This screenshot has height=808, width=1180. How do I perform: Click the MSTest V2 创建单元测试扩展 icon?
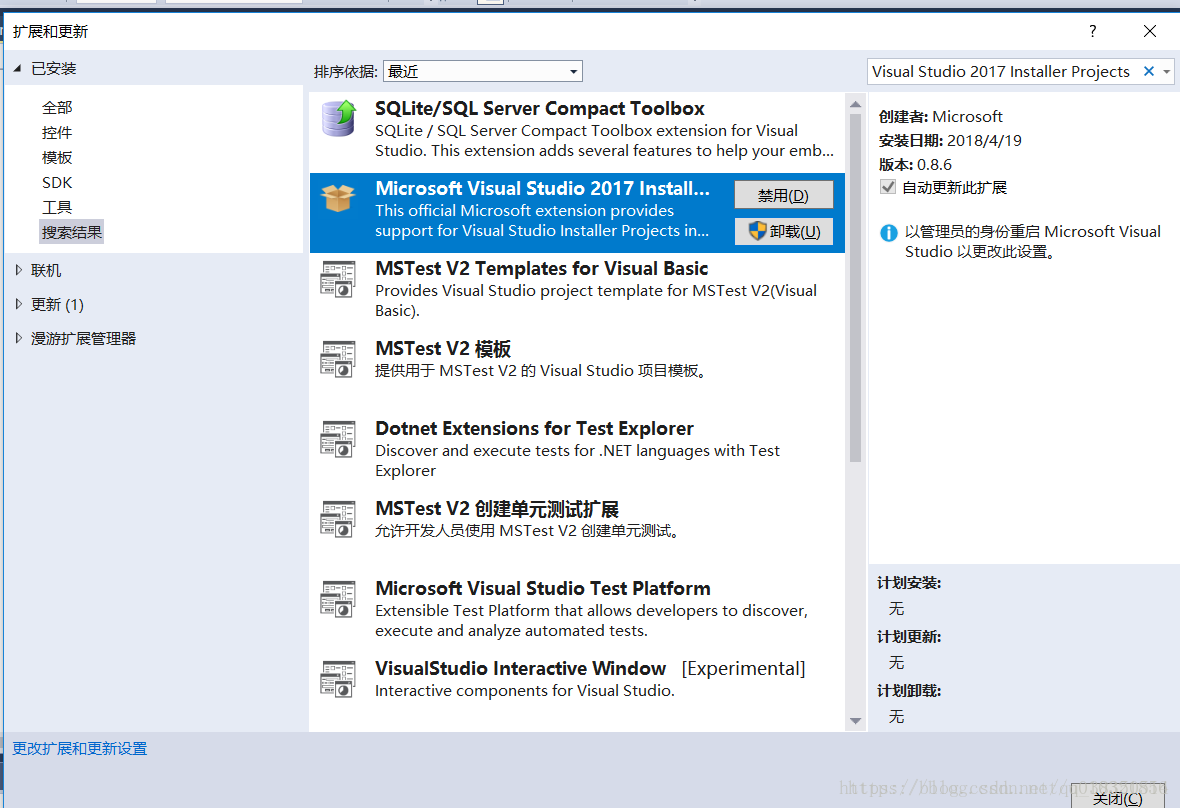[338, 518]
